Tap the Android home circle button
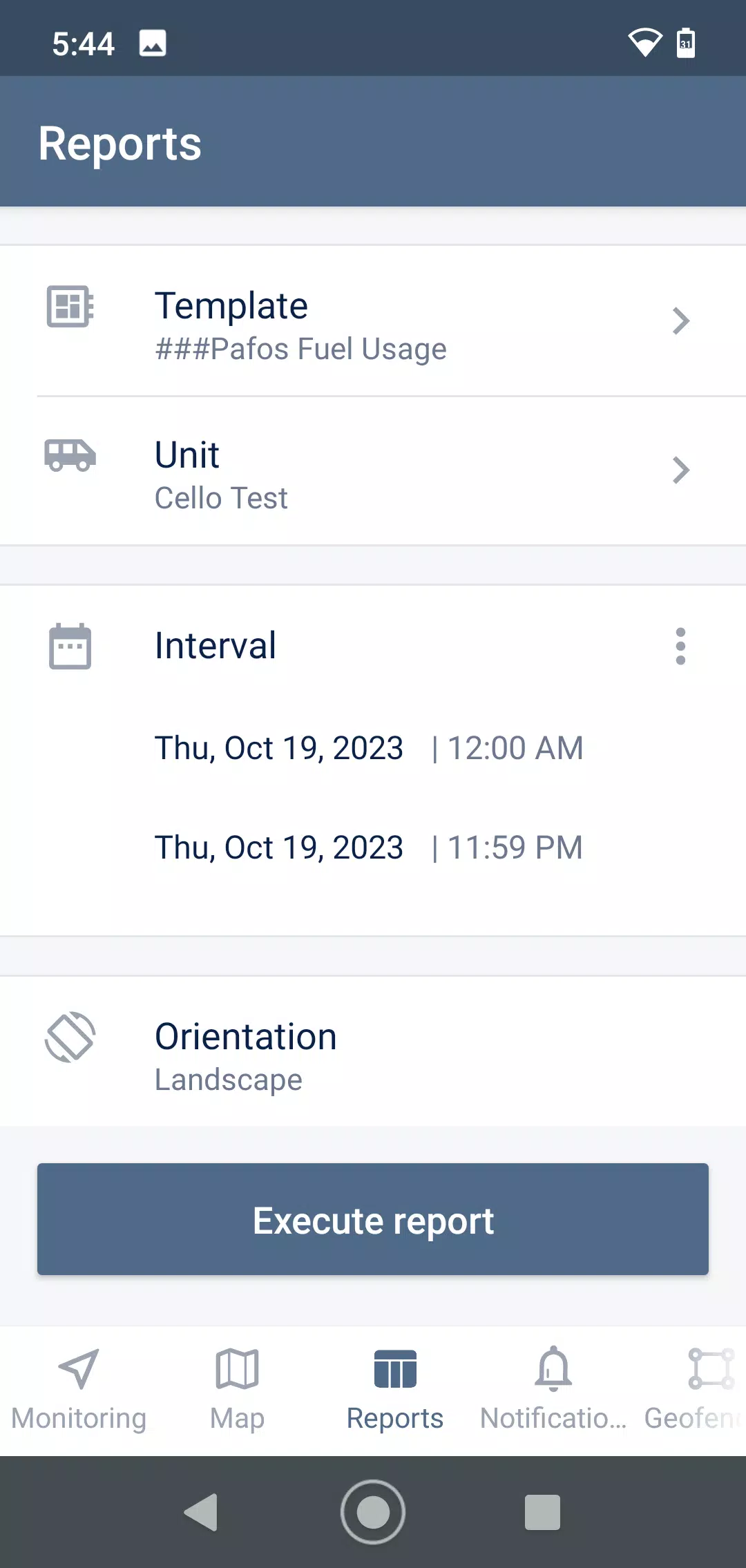The height and width of the screenshot is (1568, 746). click(373, 1512)
